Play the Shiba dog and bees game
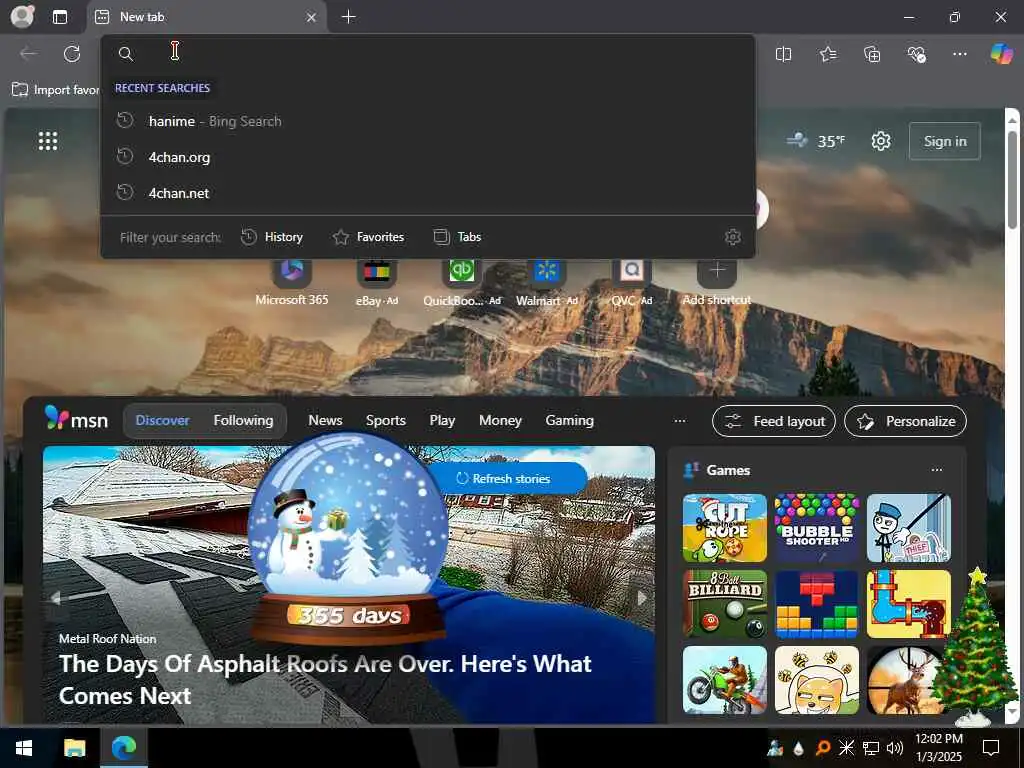The width and height of the screenshot is (1024, 768). 817,680
